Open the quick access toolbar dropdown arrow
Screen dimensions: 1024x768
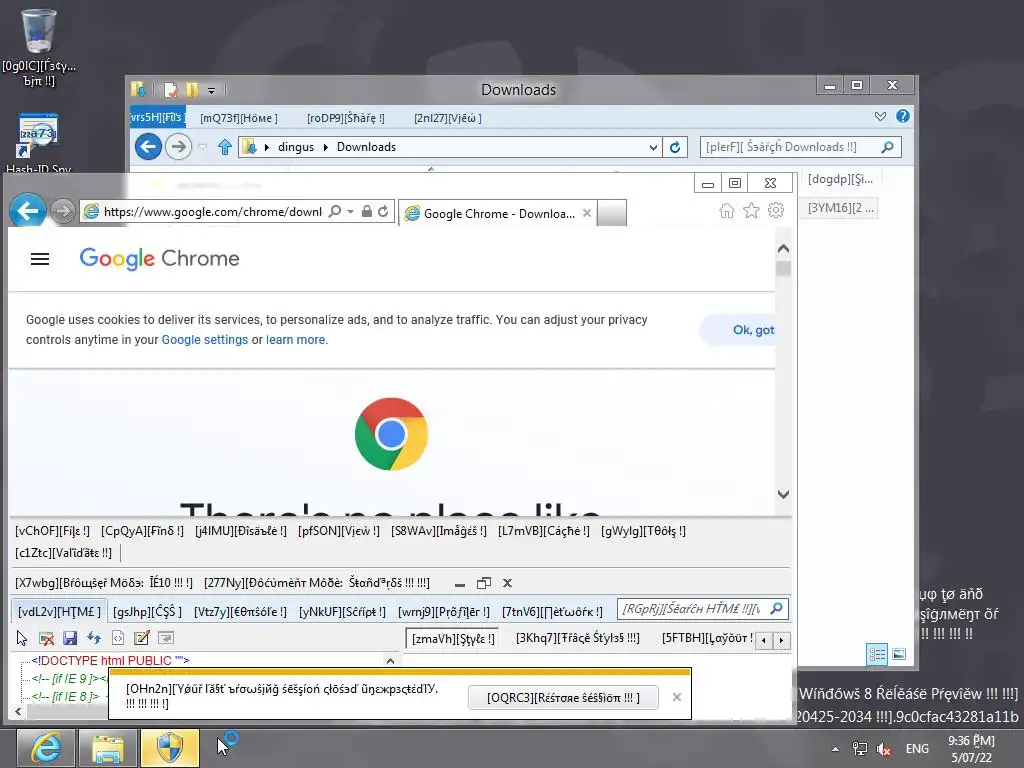tap(212, 90)
